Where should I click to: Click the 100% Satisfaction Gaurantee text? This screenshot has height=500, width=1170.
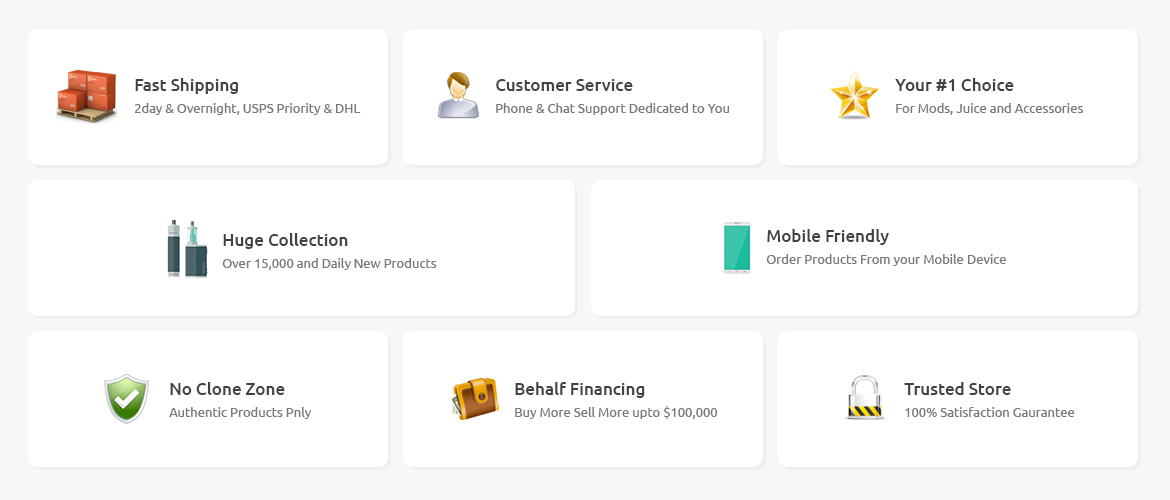[989, 413]
